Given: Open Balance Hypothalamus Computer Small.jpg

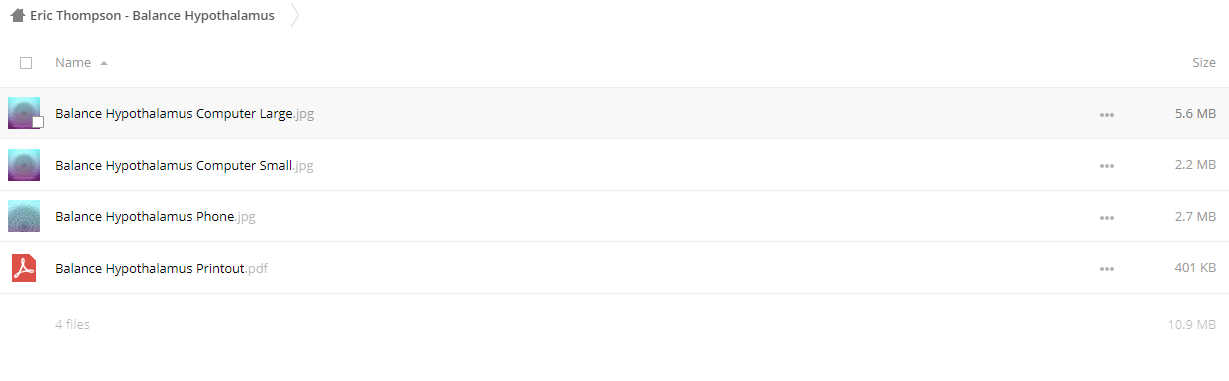Looking at the screenshot, I should point(184,166).
